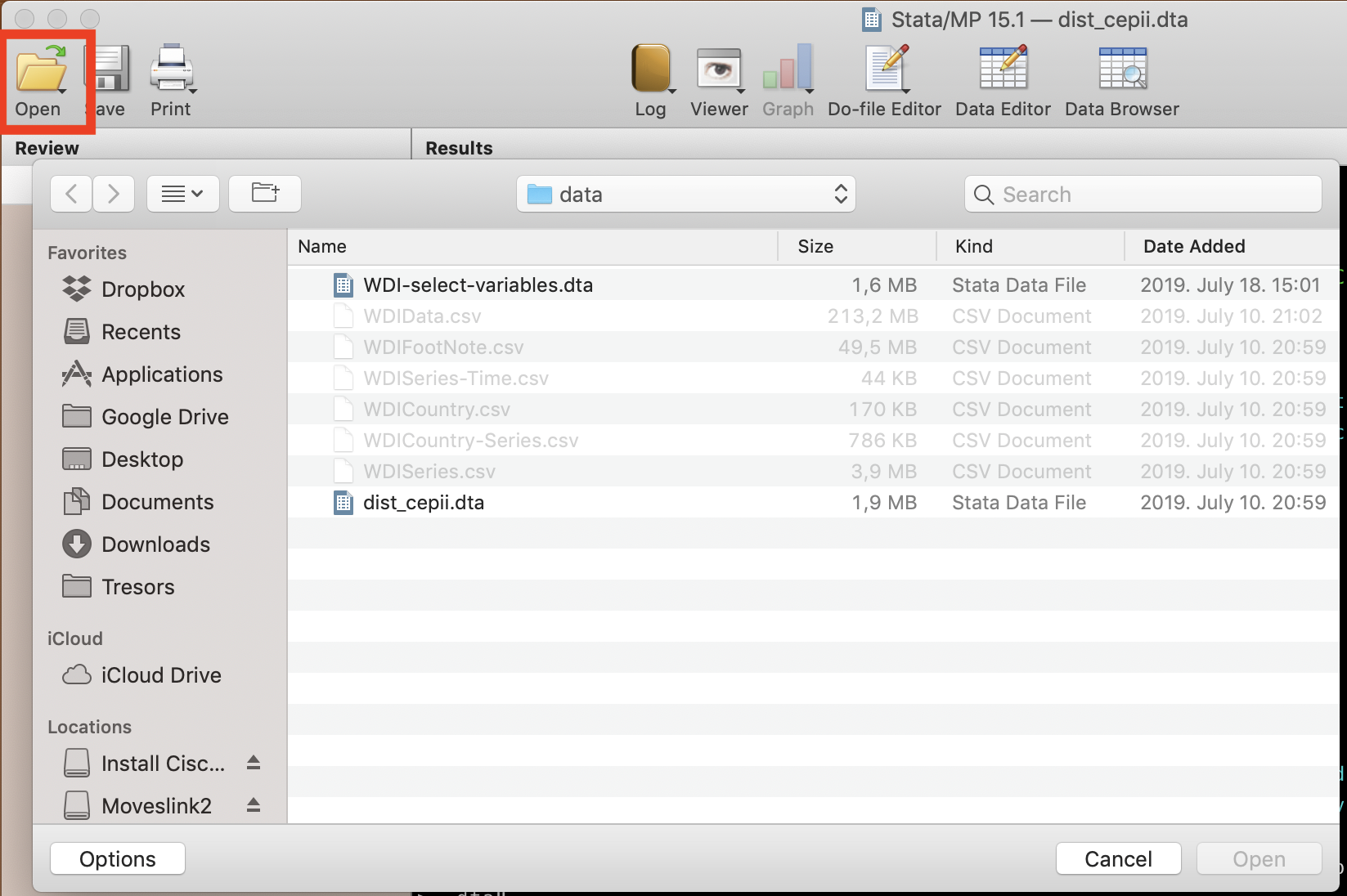This screenshot has height=896, width=1347.
Task: Open the Log book icon
Action: tap(650, 69)
